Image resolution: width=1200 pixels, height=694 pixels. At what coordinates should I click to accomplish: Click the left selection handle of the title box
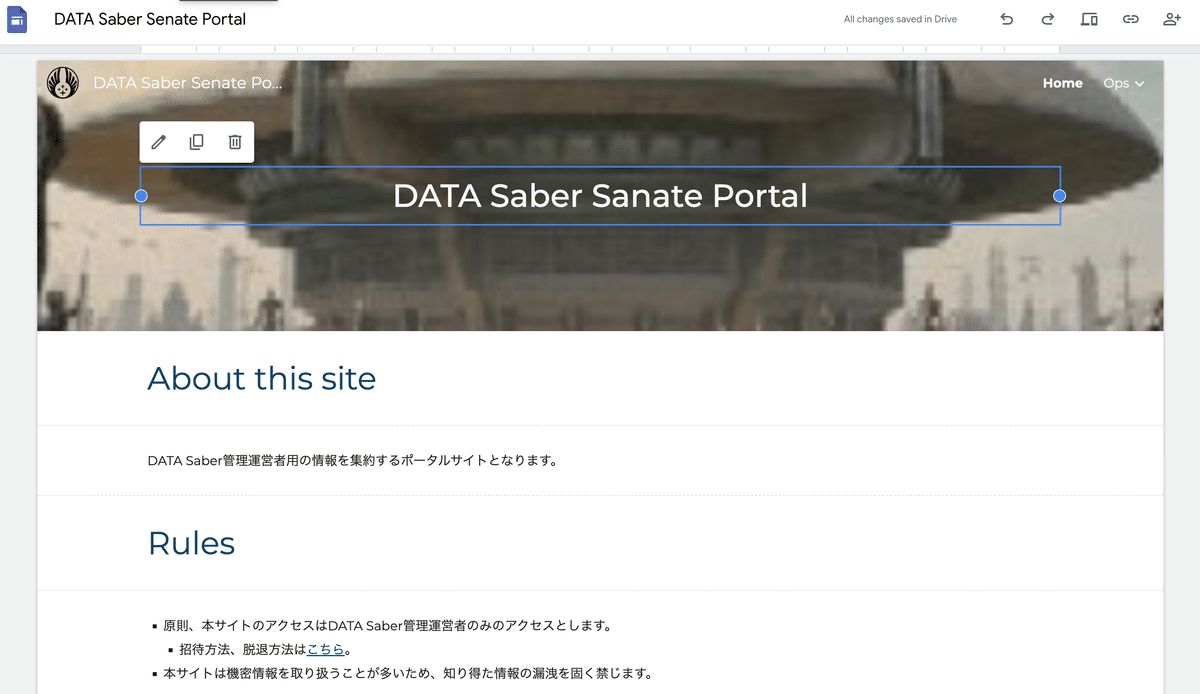click(141, 196)
